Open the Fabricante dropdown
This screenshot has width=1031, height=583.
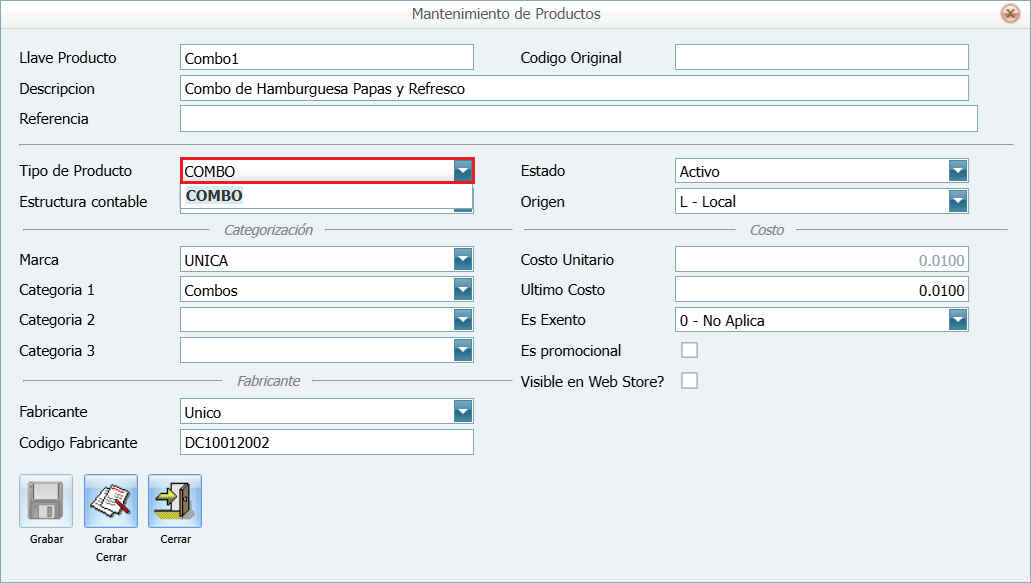point(462,412)
